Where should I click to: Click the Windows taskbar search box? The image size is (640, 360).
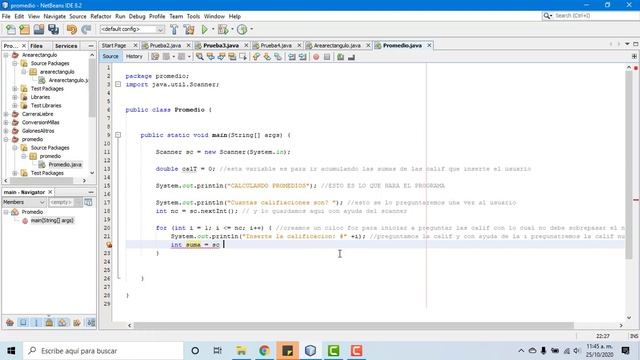tap(104, 351)
